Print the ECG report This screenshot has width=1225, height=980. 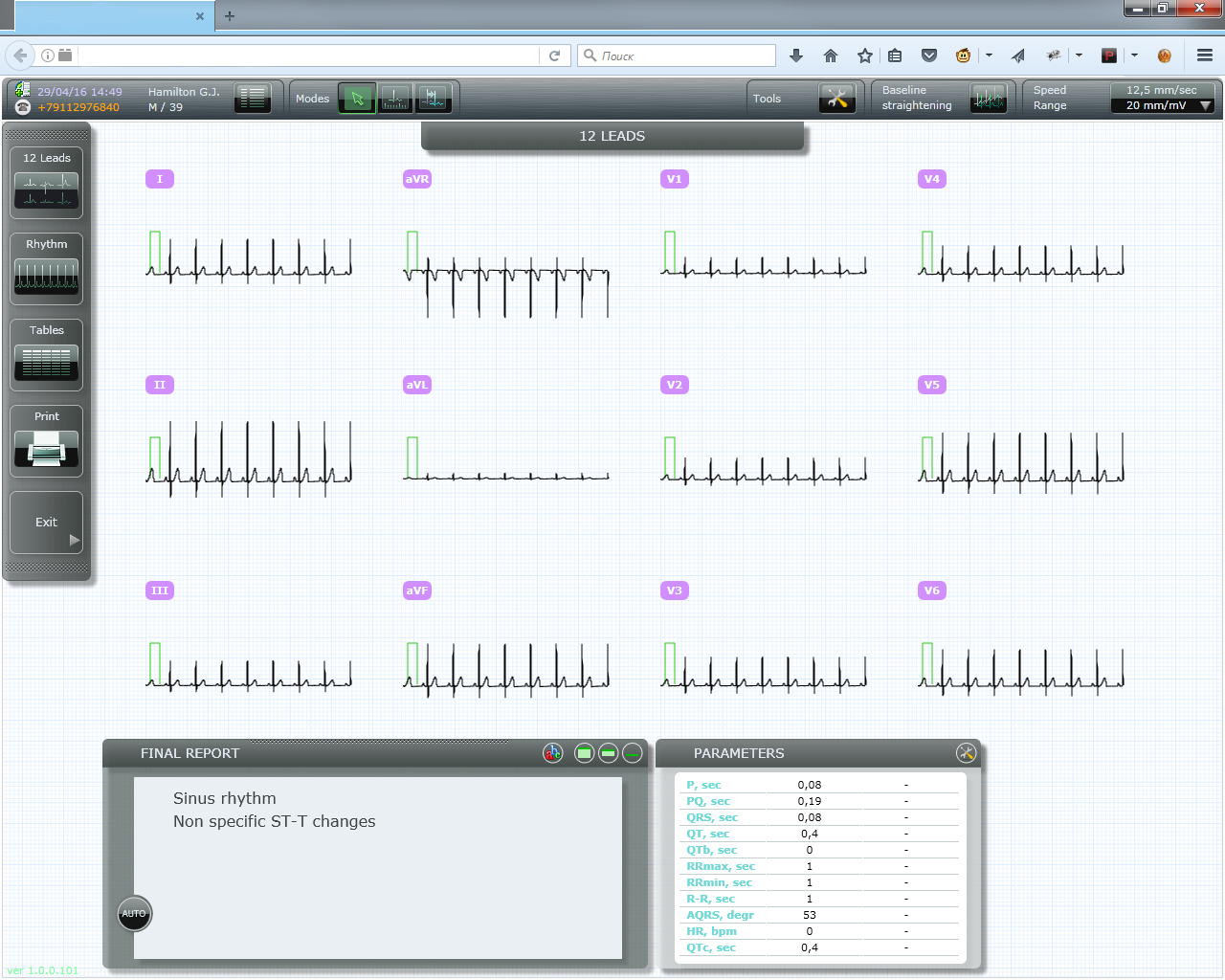(x=46, y=441)
